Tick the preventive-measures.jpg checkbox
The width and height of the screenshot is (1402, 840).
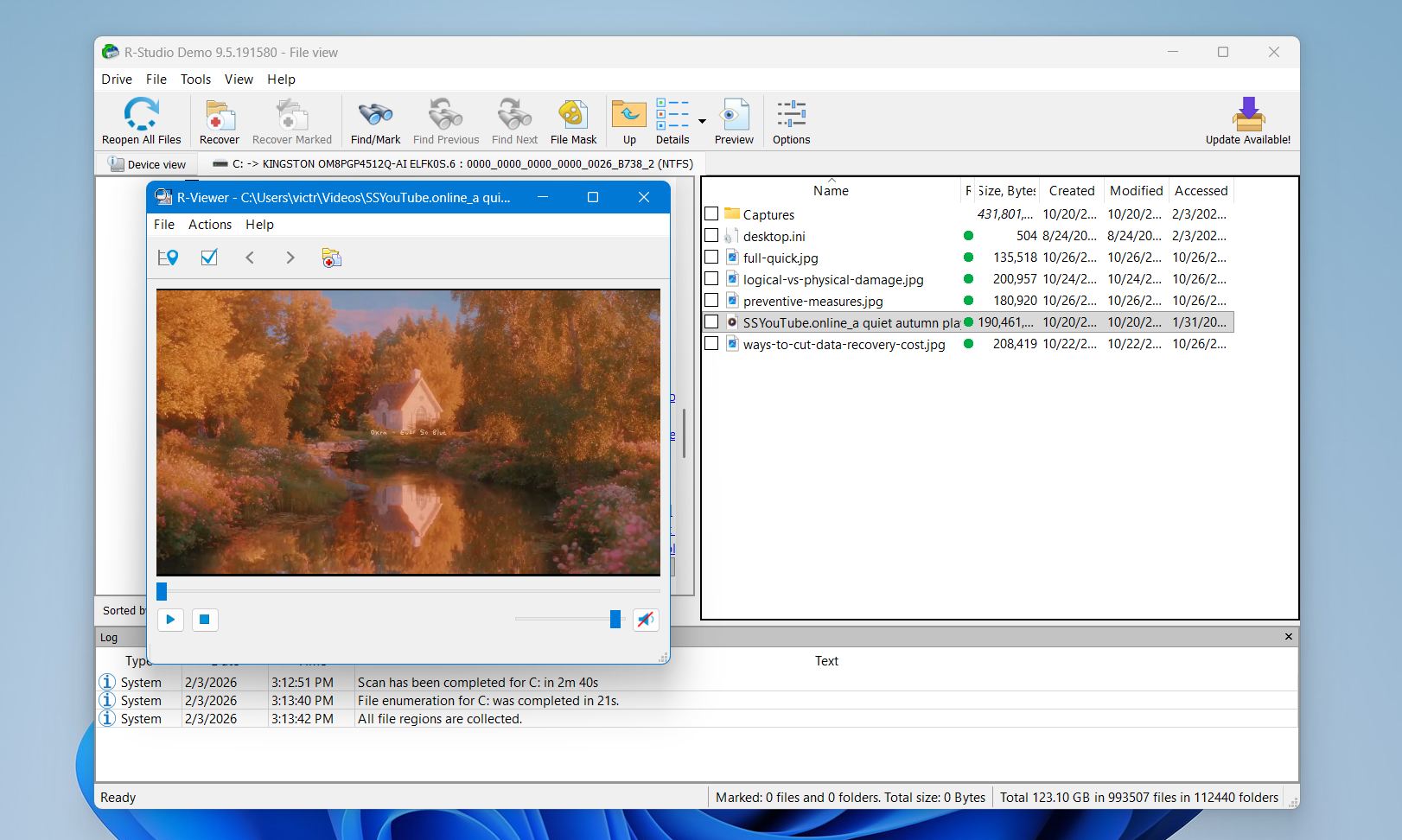711,300
